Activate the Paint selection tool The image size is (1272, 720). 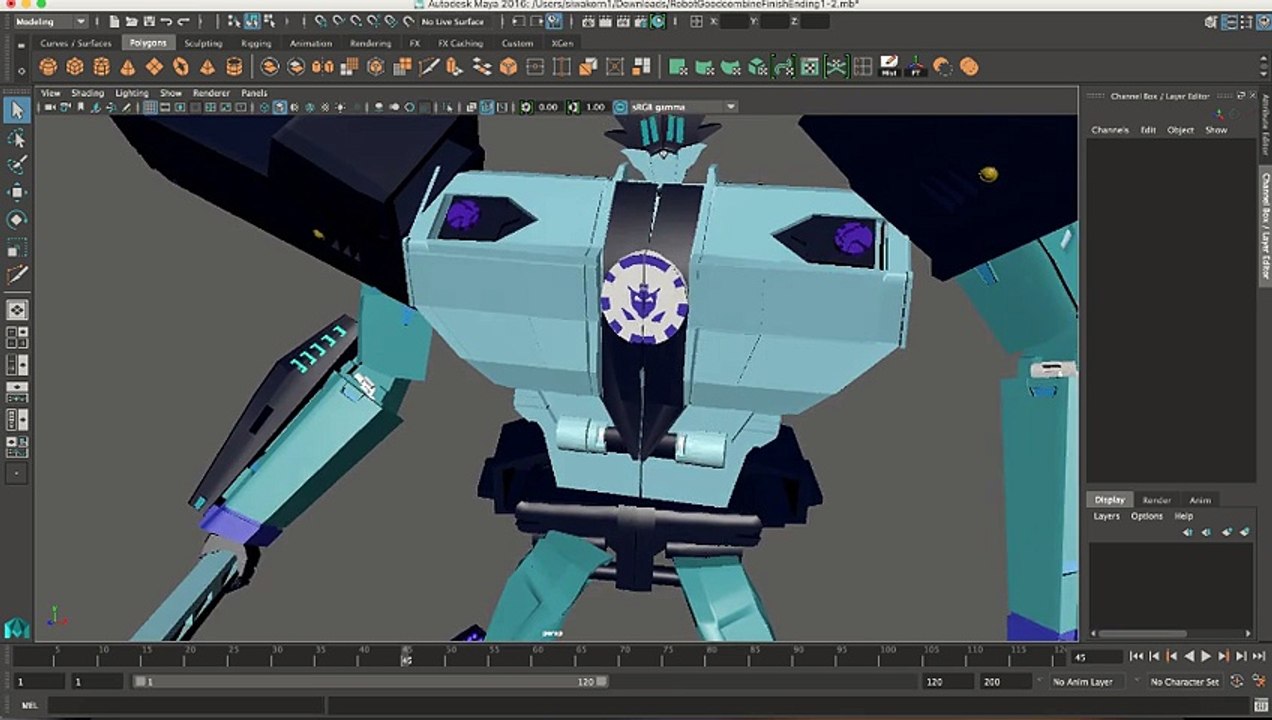click(17, 164)
